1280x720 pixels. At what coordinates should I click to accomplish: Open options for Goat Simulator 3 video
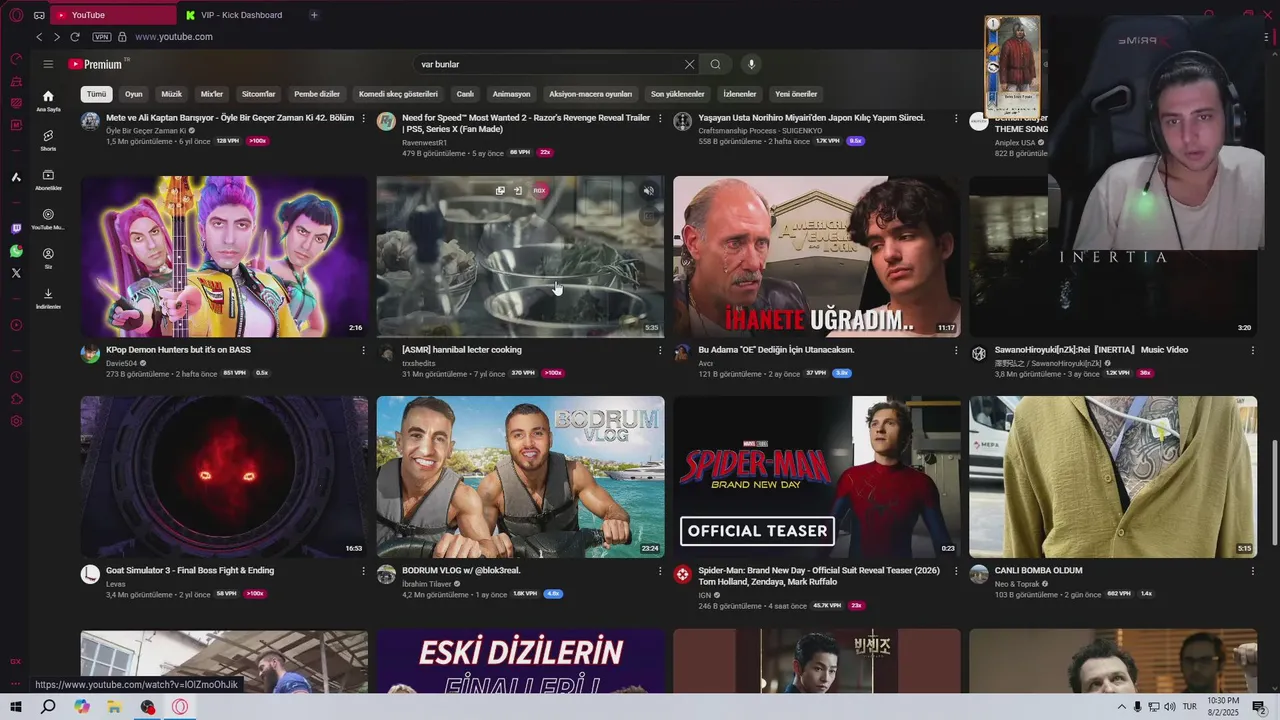tap(363, 571)
